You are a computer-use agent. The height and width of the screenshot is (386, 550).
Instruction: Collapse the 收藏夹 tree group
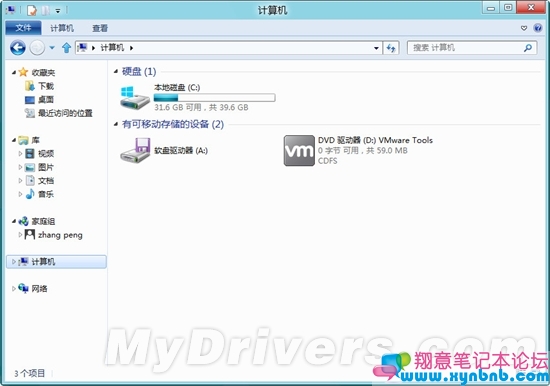[x=14, y=72]
